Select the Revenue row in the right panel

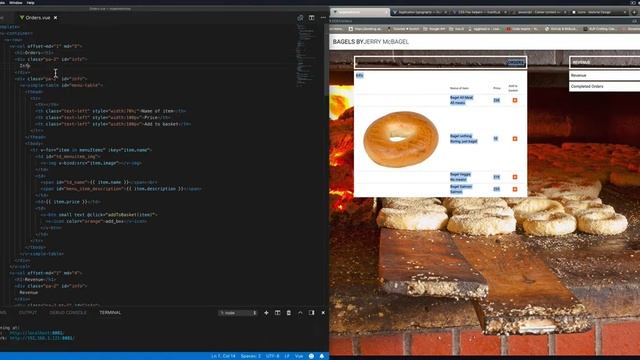click(x=604, y=76)
